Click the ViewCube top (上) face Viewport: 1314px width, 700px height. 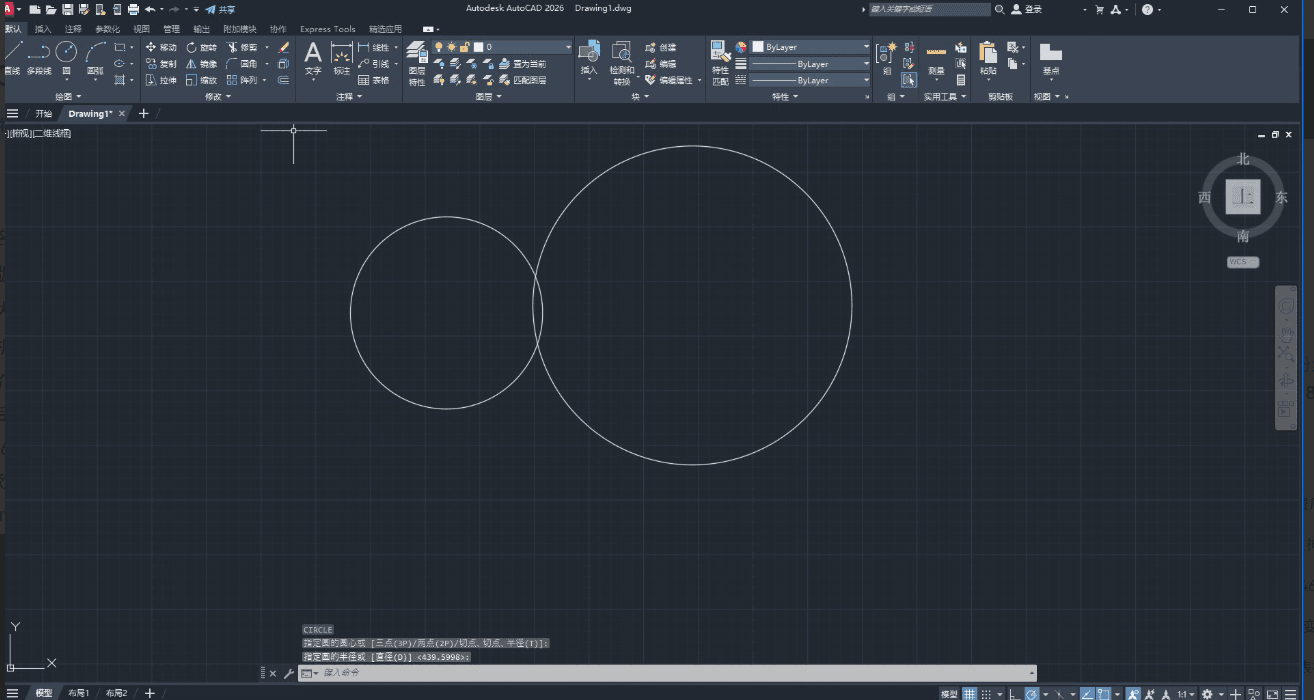[1243, 197]
